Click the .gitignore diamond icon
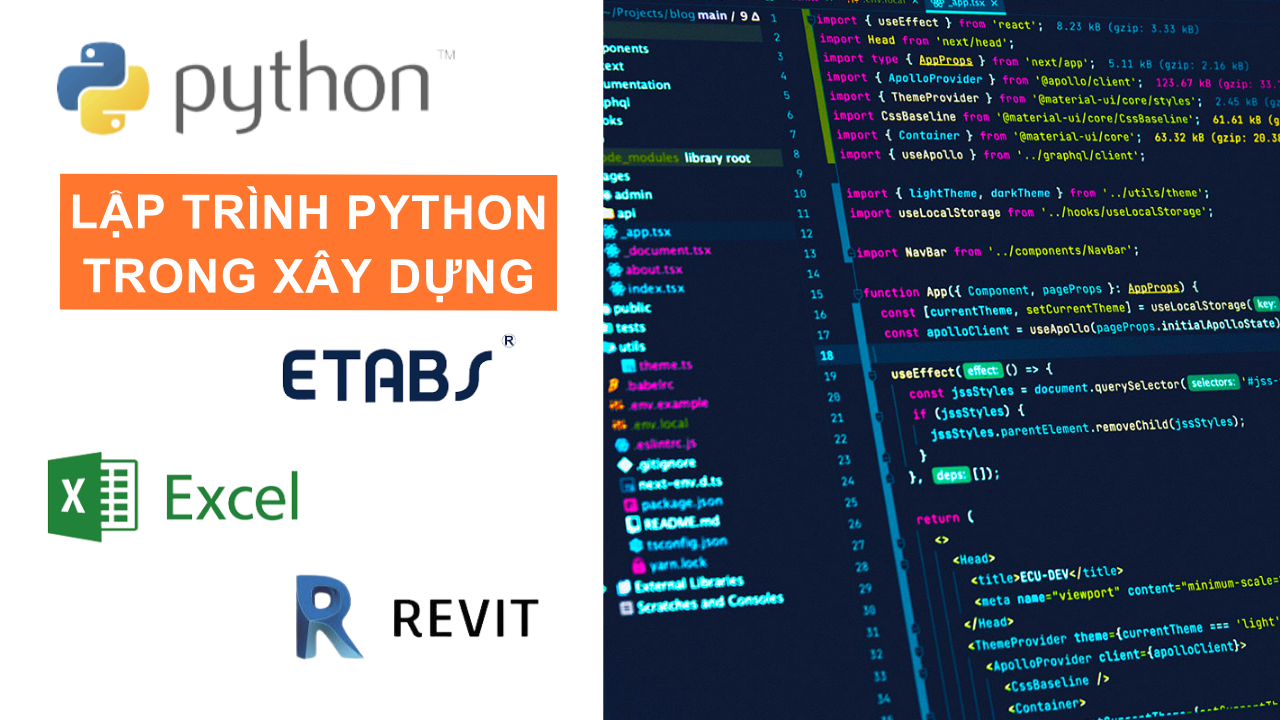 click(626, 464)
